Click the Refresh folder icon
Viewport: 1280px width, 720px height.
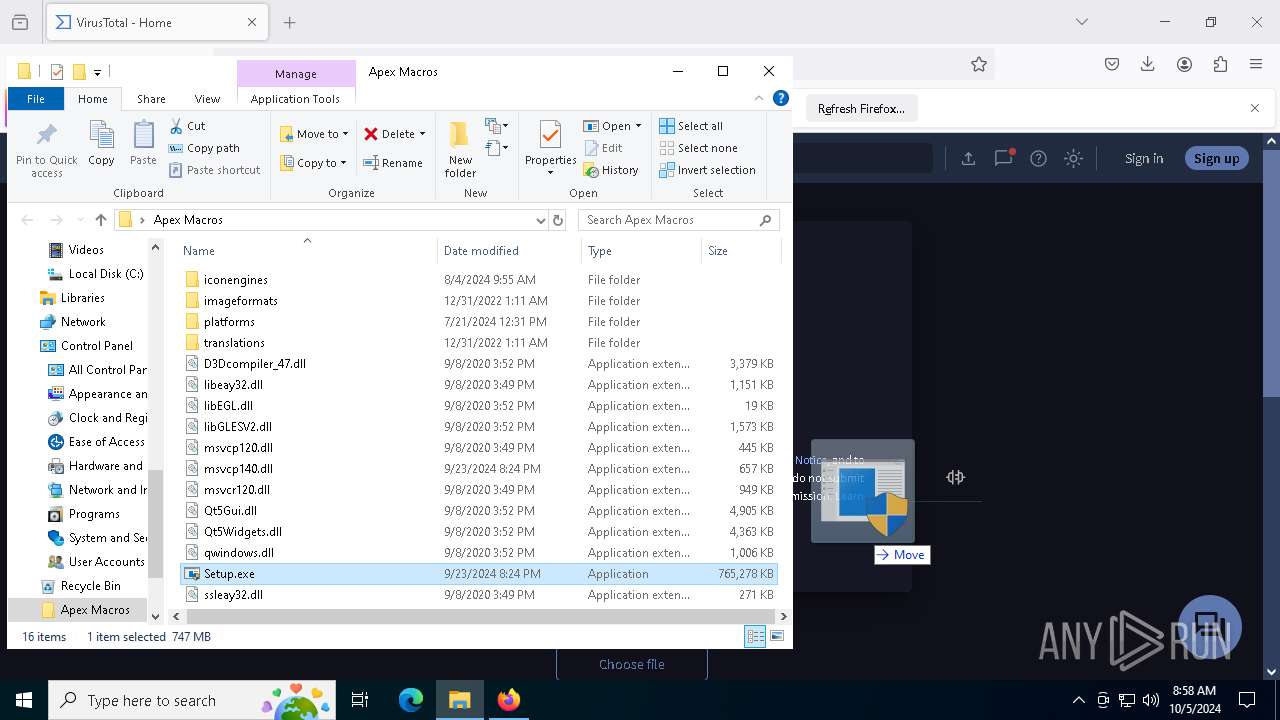[x=558, y=220]
